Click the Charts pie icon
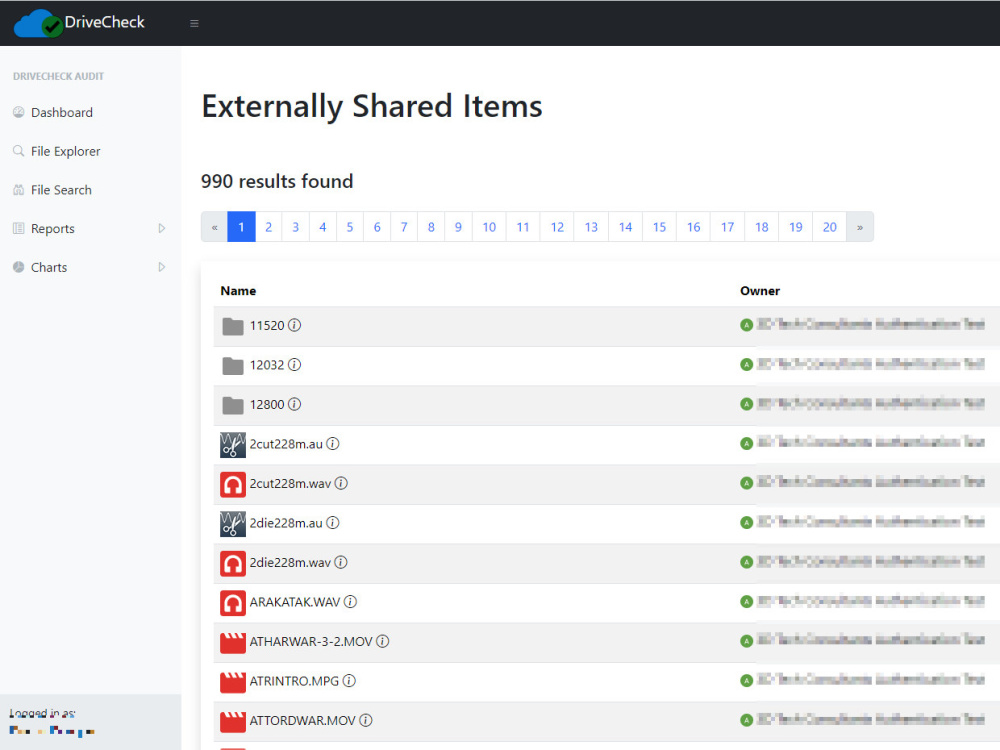1000x750 pixels. point(18,267)
